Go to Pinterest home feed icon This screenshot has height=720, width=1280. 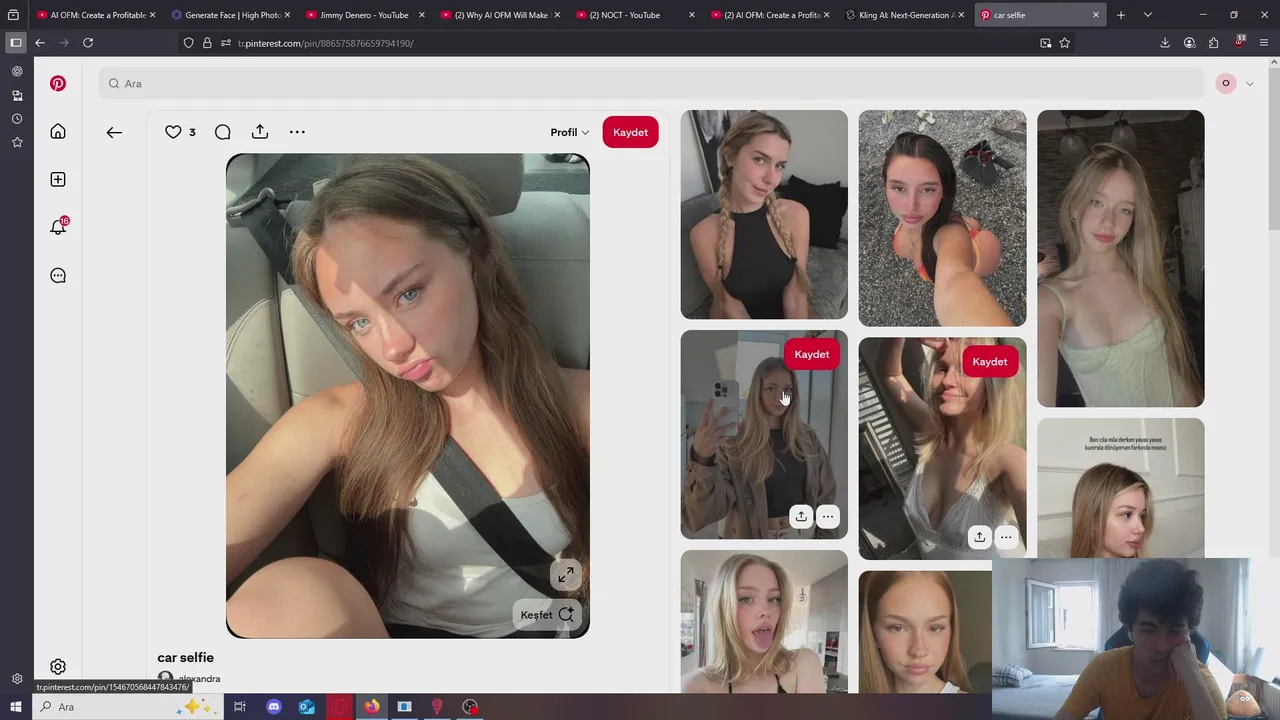(x=58, y=132)
